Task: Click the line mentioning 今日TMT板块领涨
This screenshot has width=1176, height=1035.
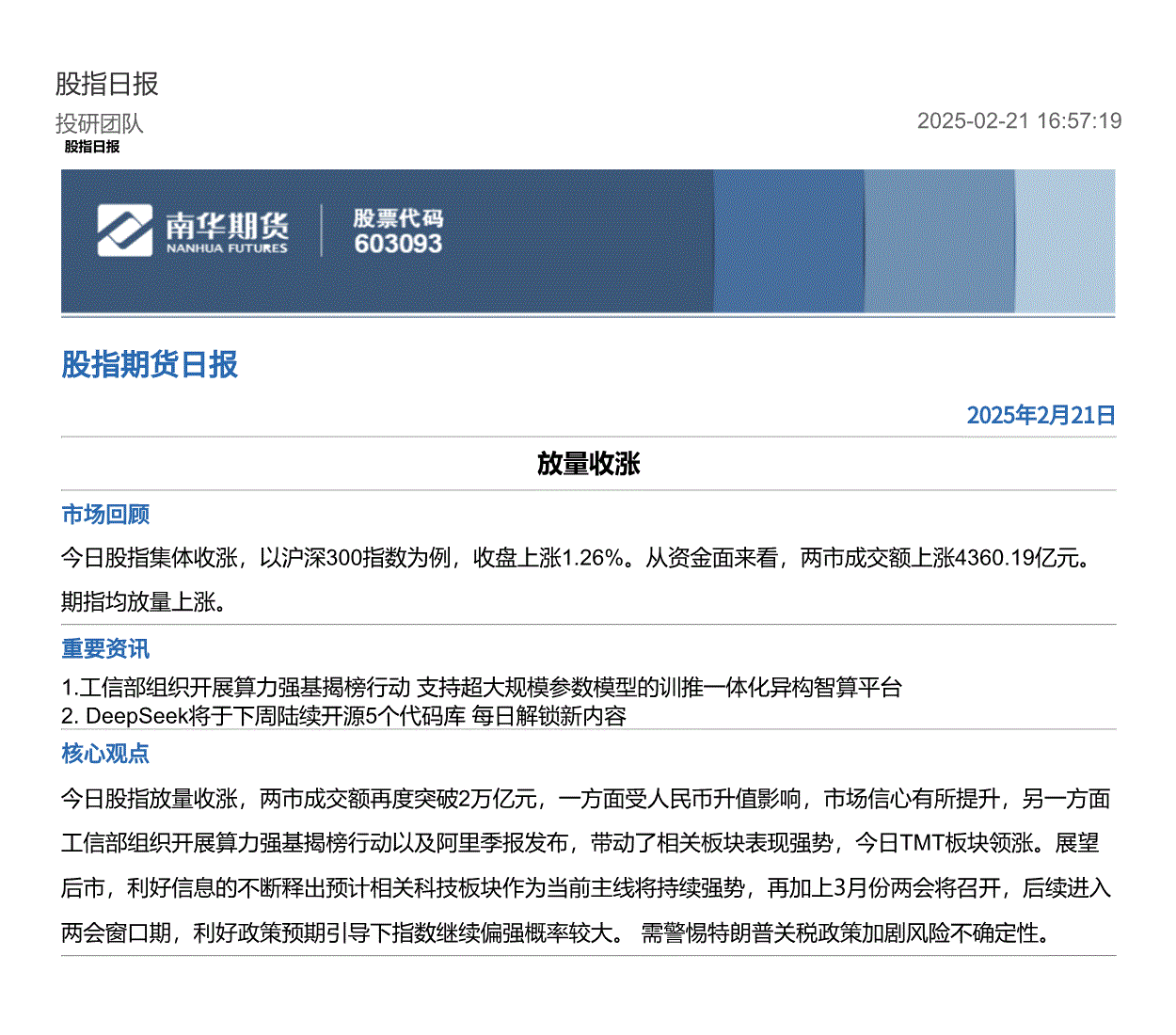Action: [580, 843]
